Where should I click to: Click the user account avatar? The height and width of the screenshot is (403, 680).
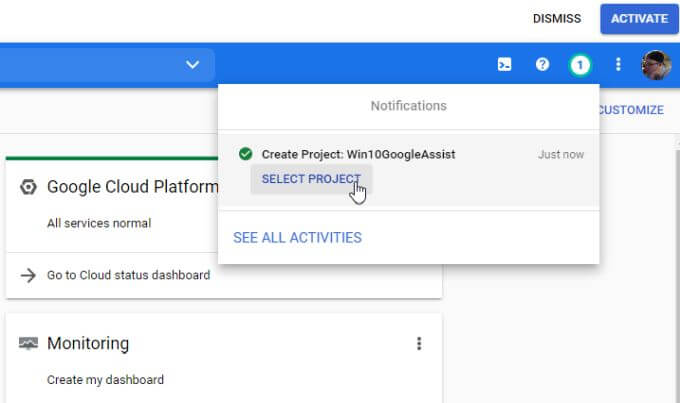(x=656, y=65)
